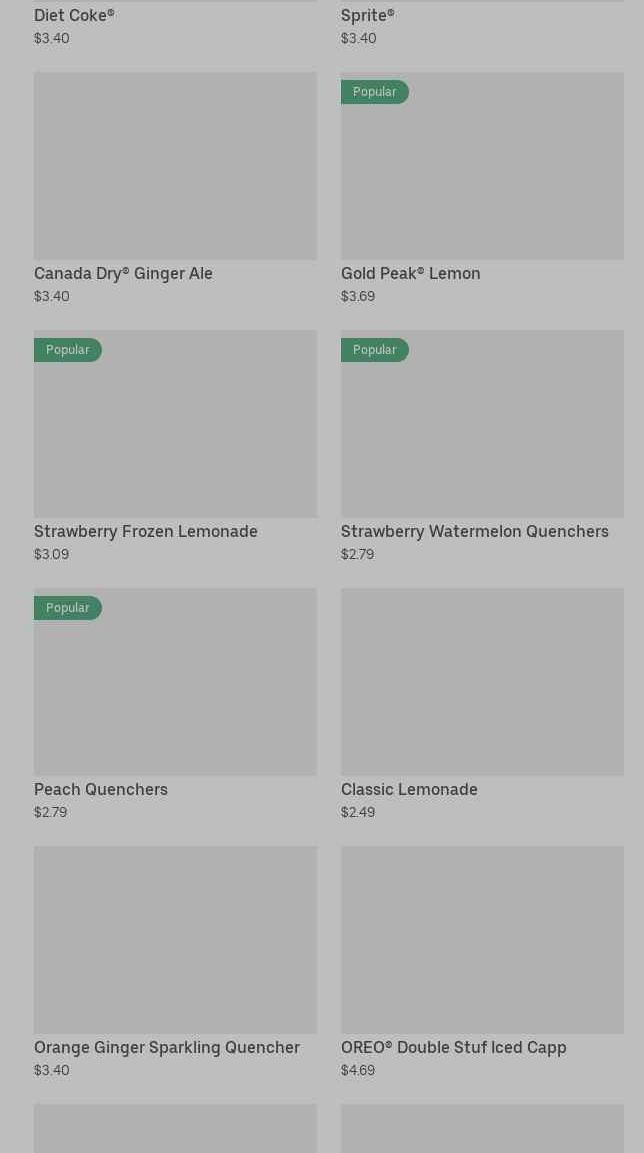Click the Strawberry Frozen Lemonade title
This screenshot has height=1153, width=644.
pos(146,532)
